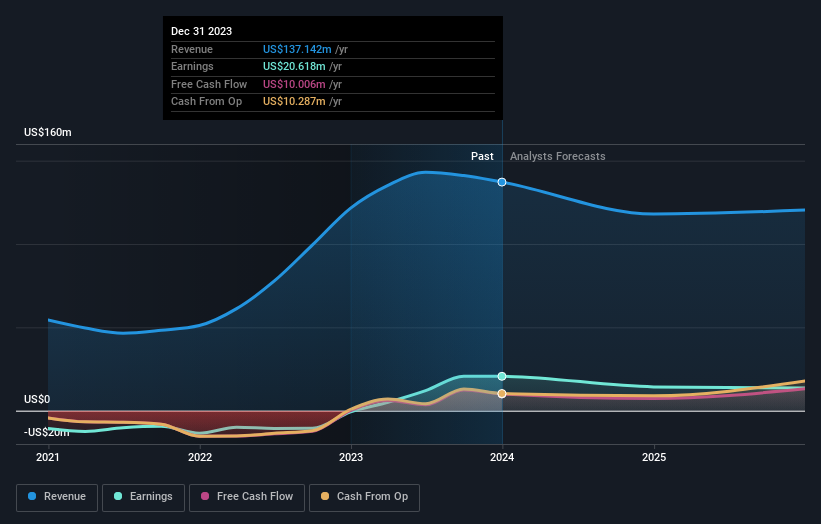Click the Revenue row label in tooltip
The image size is (821, 524).
click(192, 49)
